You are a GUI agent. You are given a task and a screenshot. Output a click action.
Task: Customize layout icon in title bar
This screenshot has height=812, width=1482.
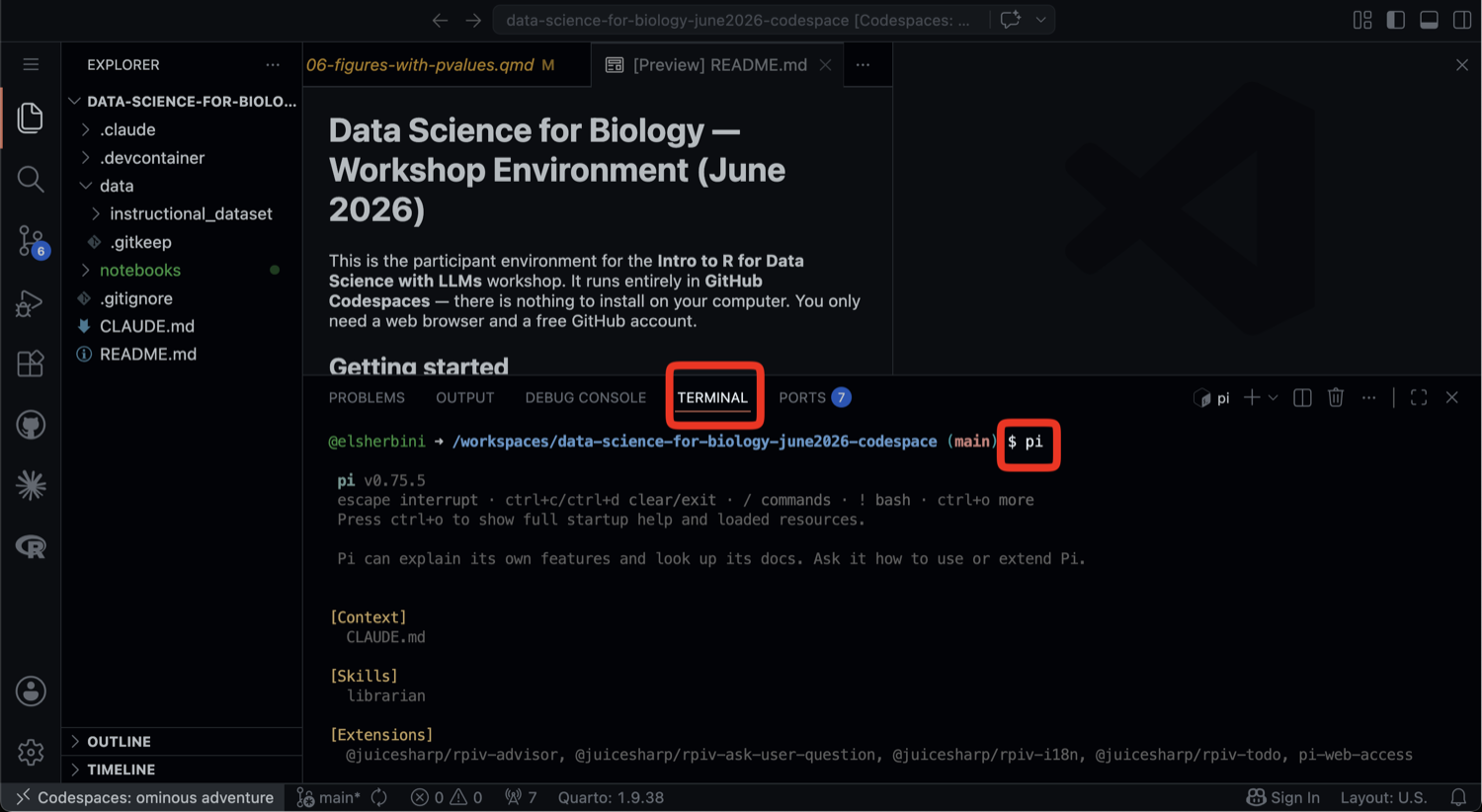[x=1362, y=20]
